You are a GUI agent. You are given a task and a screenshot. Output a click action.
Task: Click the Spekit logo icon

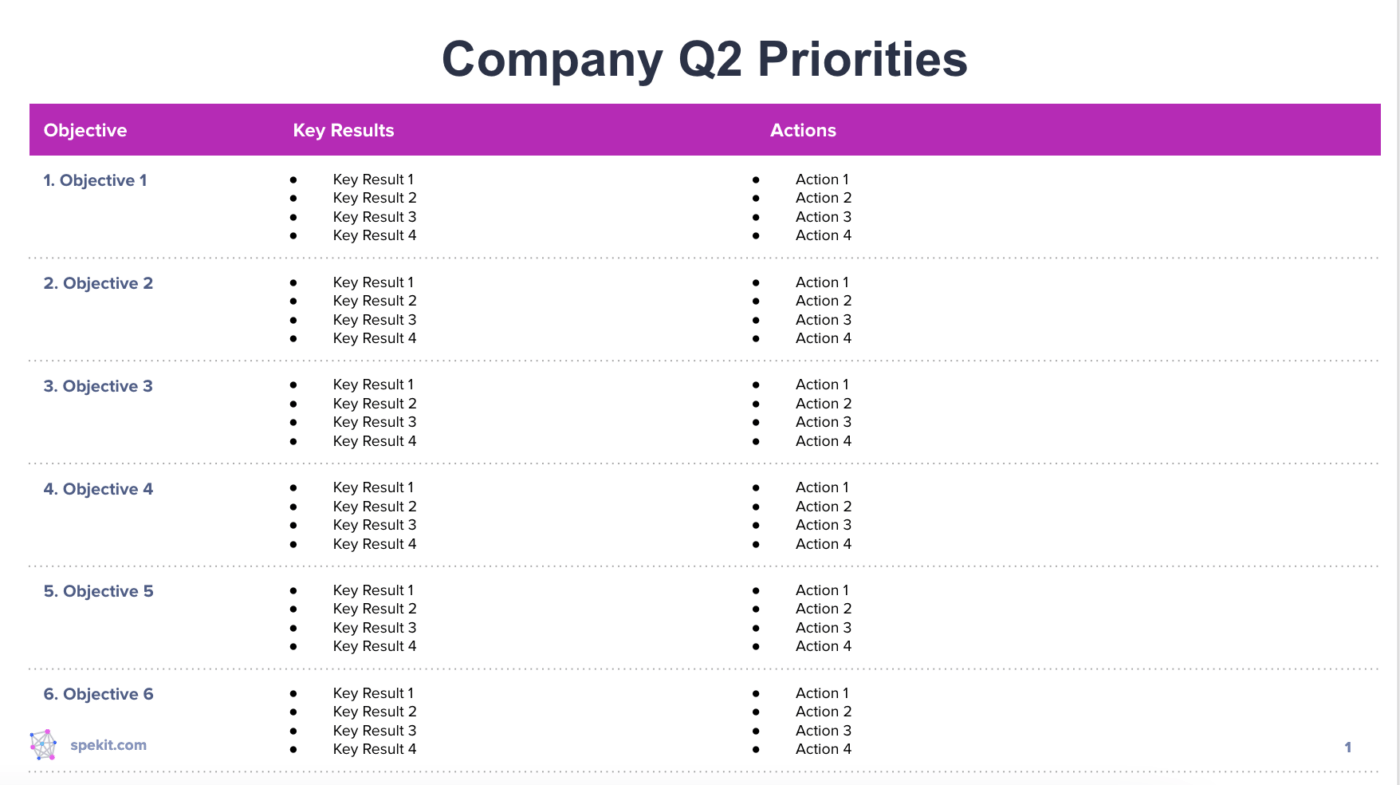coord(43,745)
